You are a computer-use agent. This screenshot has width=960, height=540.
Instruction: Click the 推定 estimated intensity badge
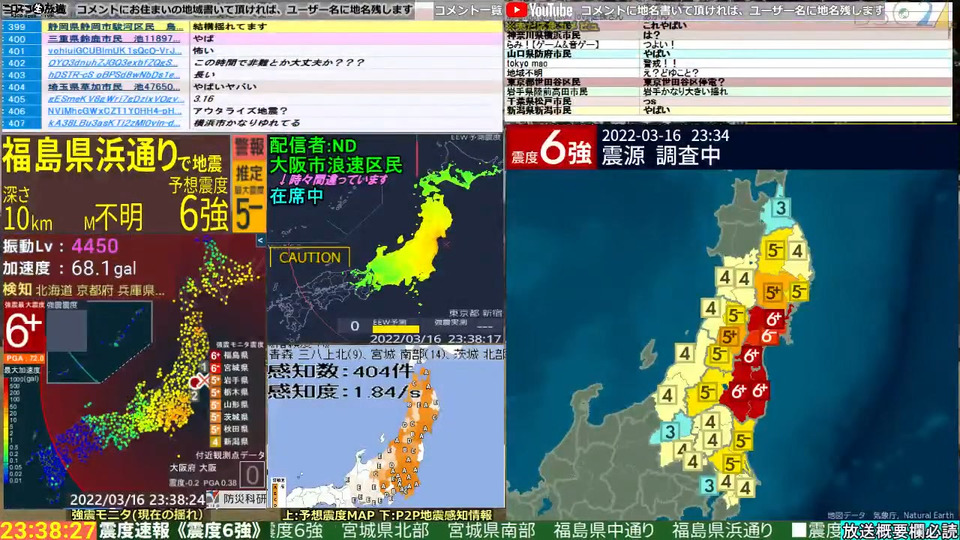(x=249, y=174)
